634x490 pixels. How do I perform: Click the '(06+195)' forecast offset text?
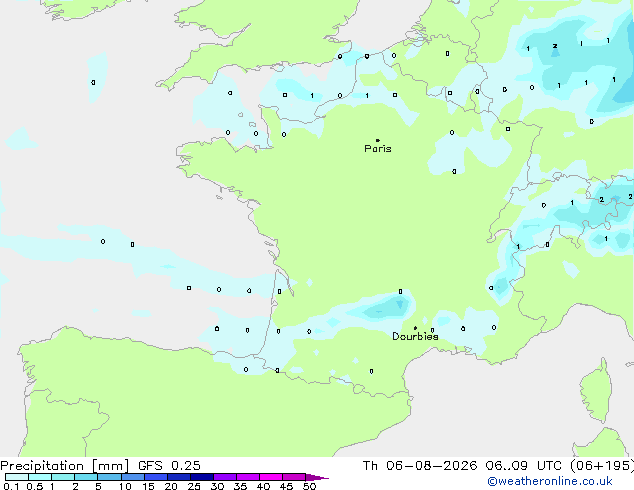click(602, 466)
